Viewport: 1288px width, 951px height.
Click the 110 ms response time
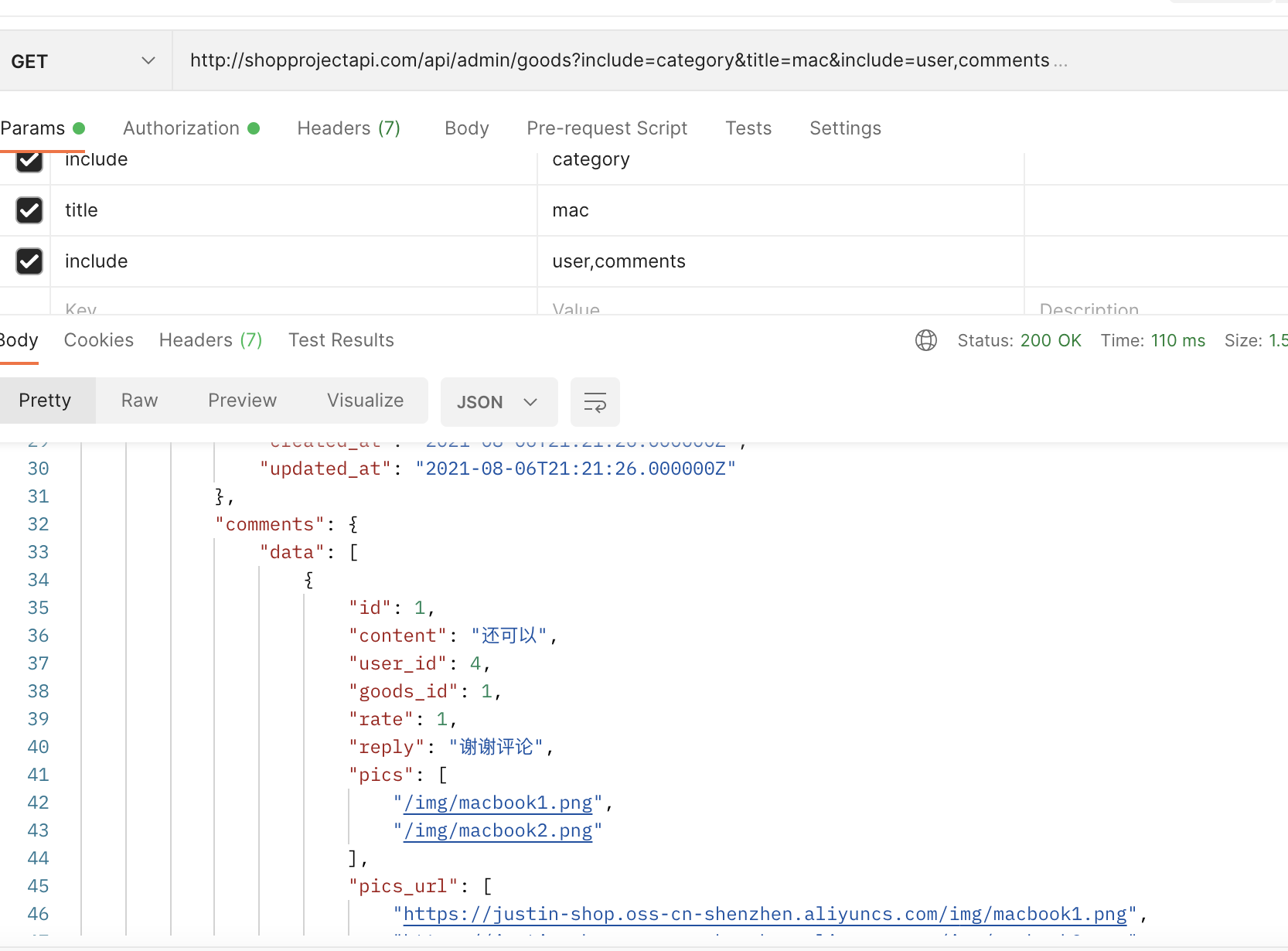[x=1178, y=341]
